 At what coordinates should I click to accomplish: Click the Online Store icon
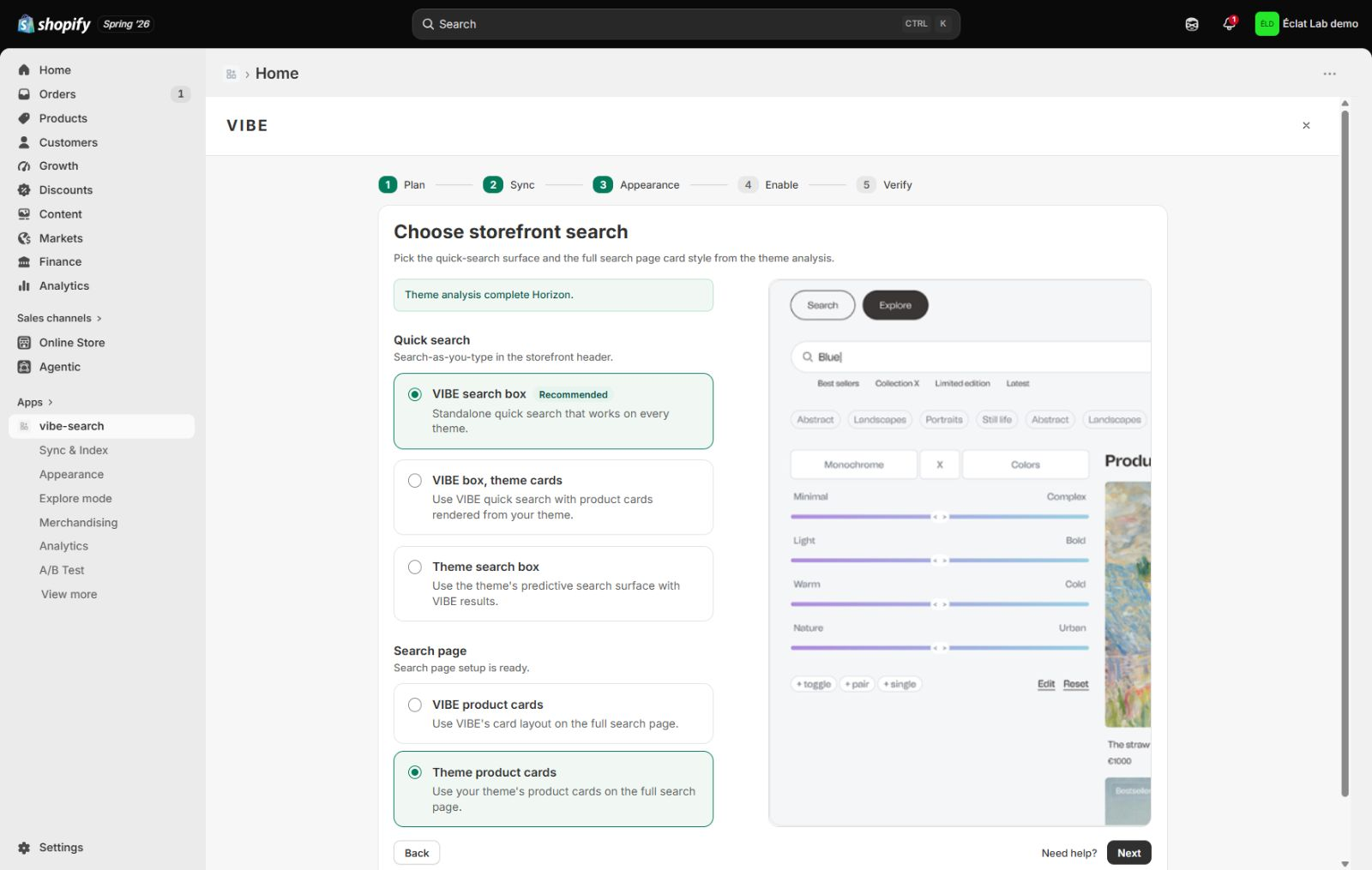point(24,343)
